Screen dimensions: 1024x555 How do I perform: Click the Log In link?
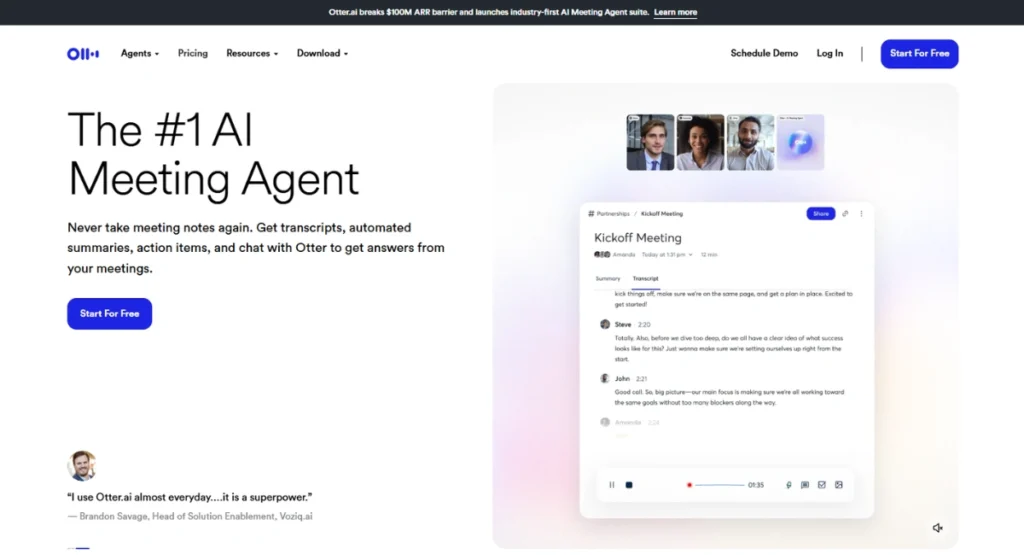click(829, 54)
